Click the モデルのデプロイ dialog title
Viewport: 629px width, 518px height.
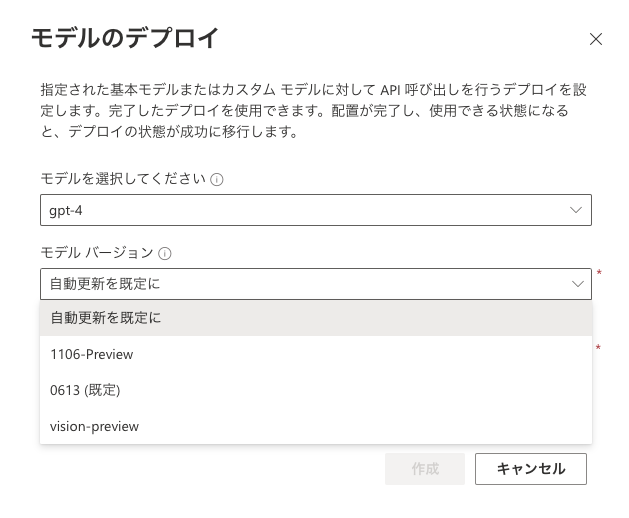[125, 39]
